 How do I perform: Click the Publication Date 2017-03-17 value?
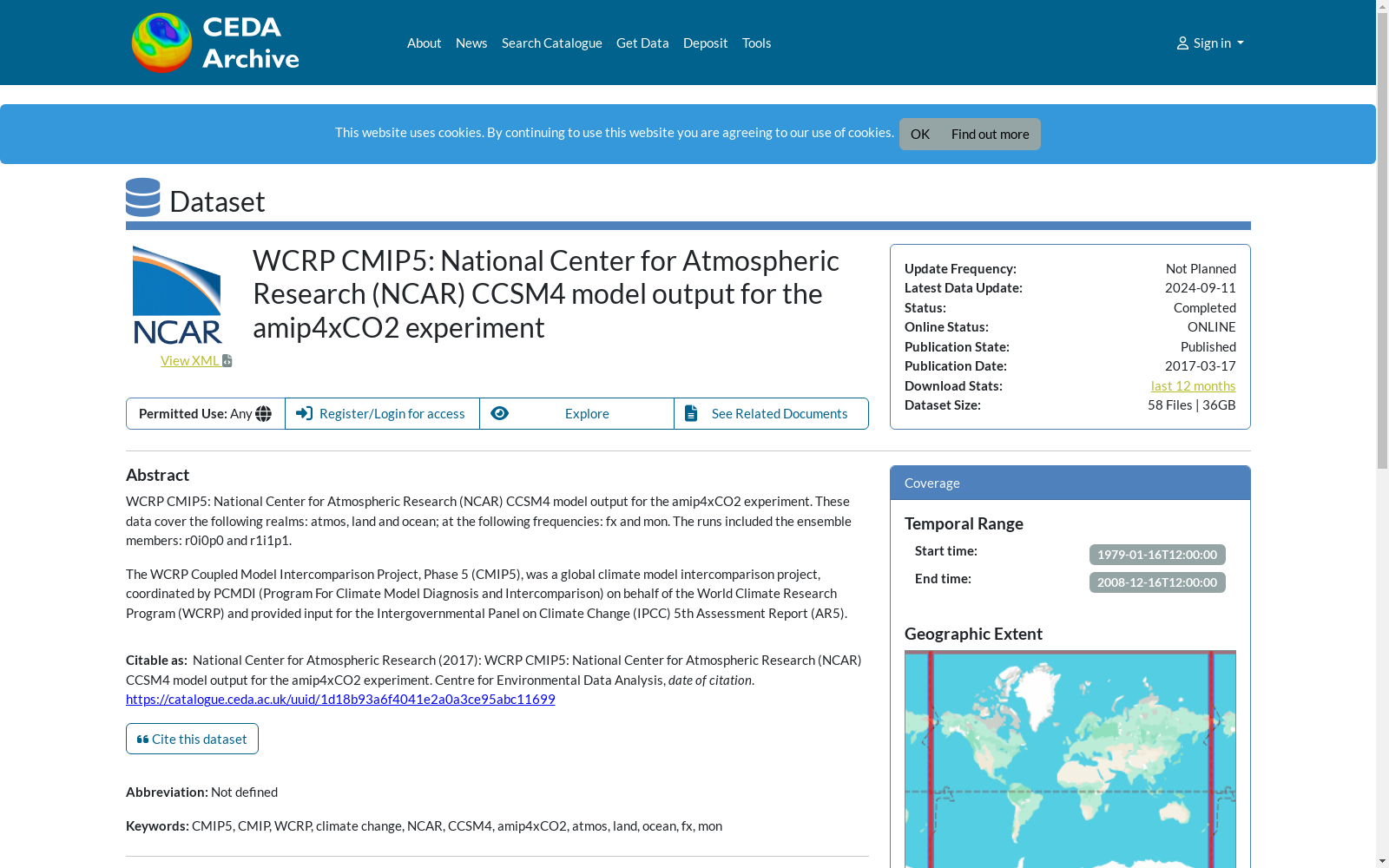1200,365
